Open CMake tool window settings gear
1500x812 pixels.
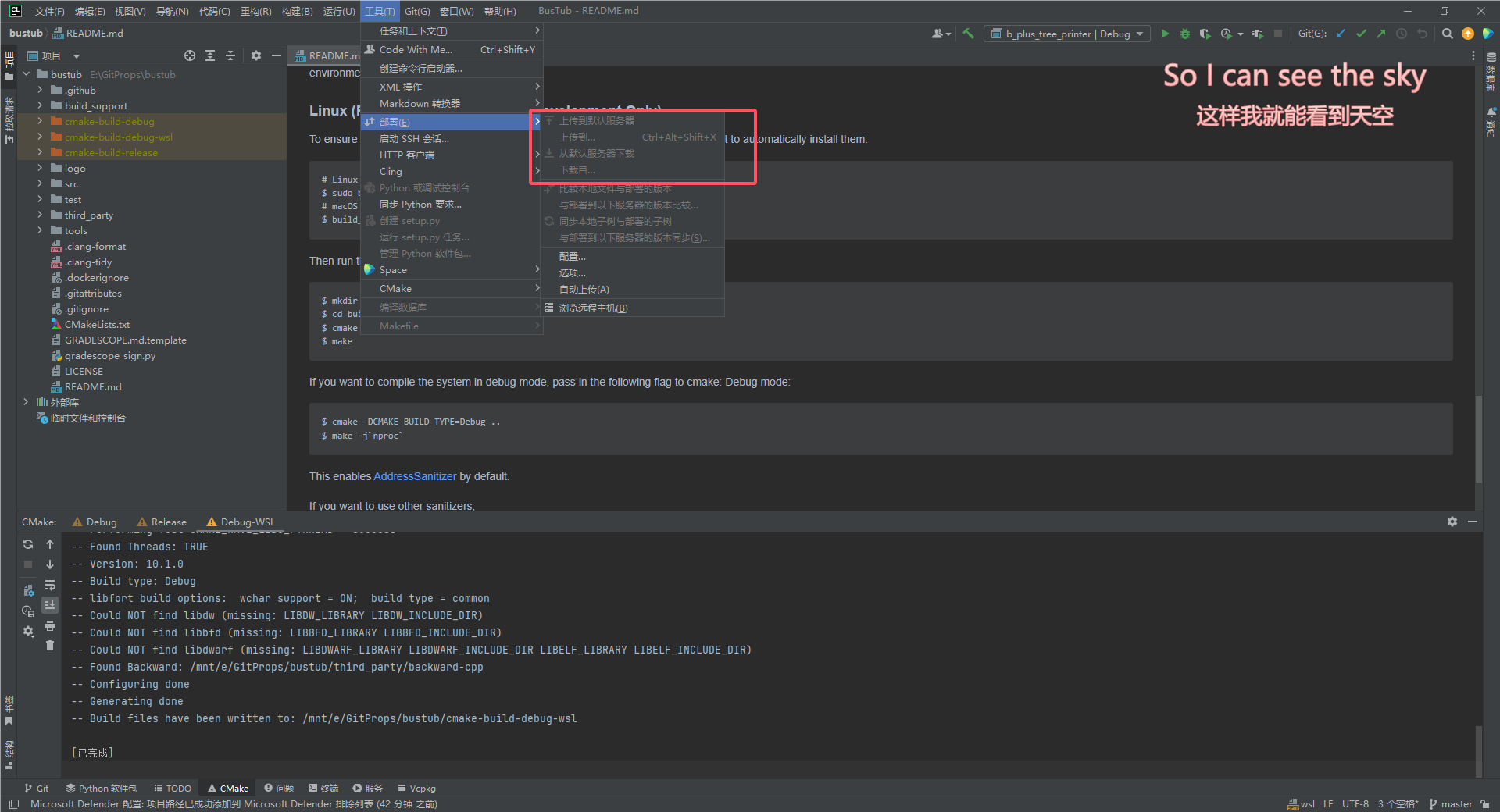tap(1452, 522)
